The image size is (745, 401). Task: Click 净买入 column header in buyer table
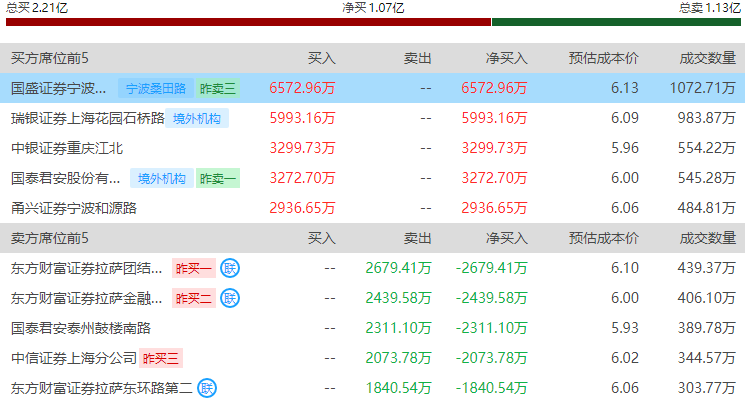506,58
